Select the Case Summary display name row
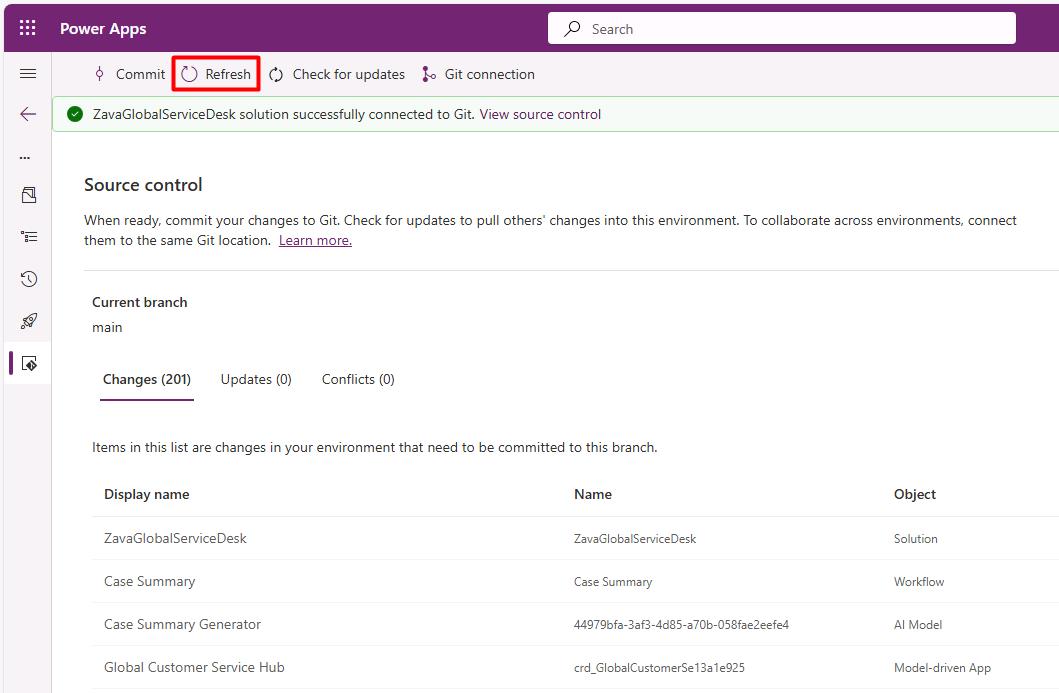The height and width of the screenshot is (693, 1059). tap(149, 582)
